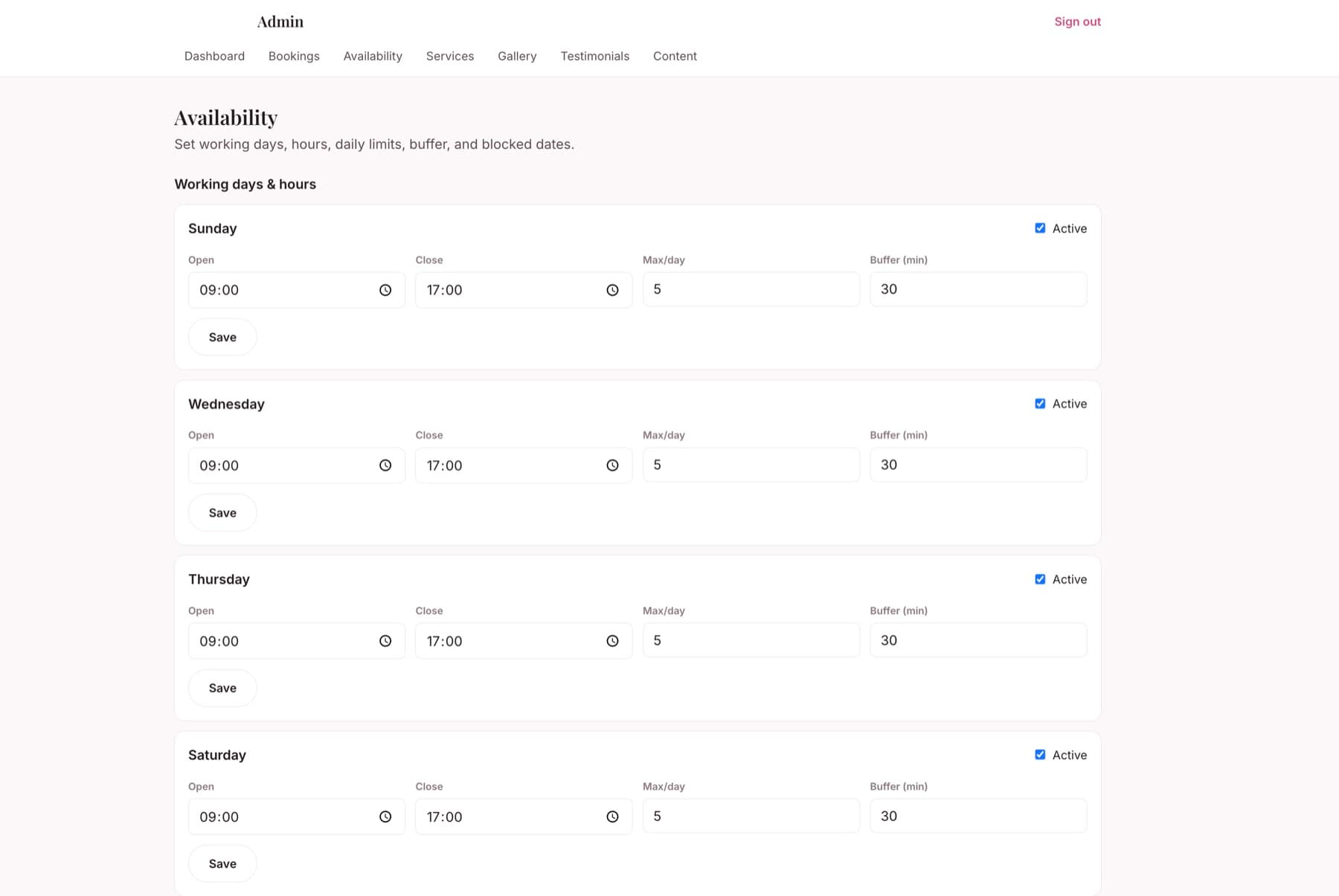Open the Gallery tab
The image size is (1339, 896).
[517, 56]
